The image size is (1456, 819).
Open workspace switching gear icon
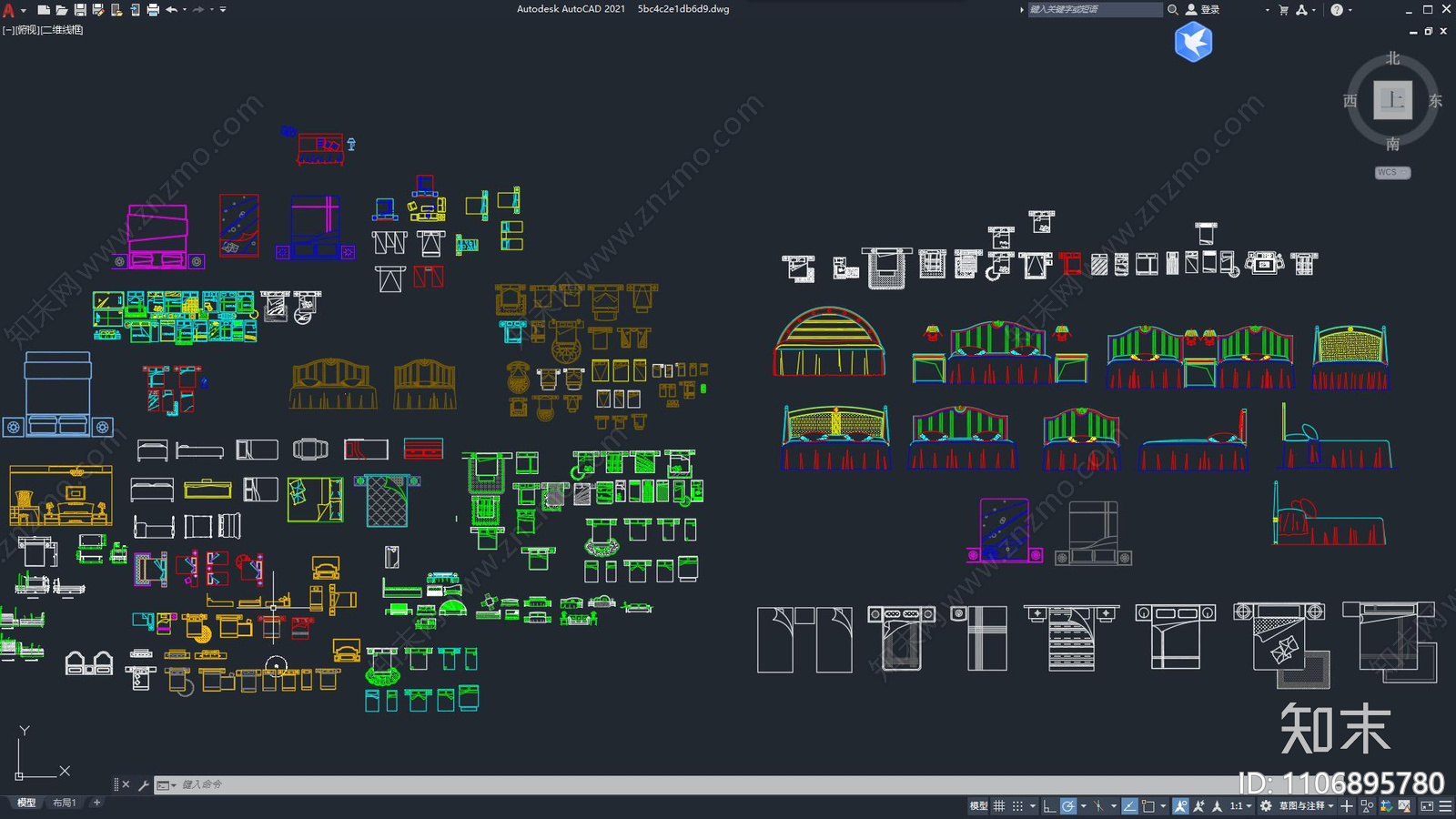pos(1266,806)
